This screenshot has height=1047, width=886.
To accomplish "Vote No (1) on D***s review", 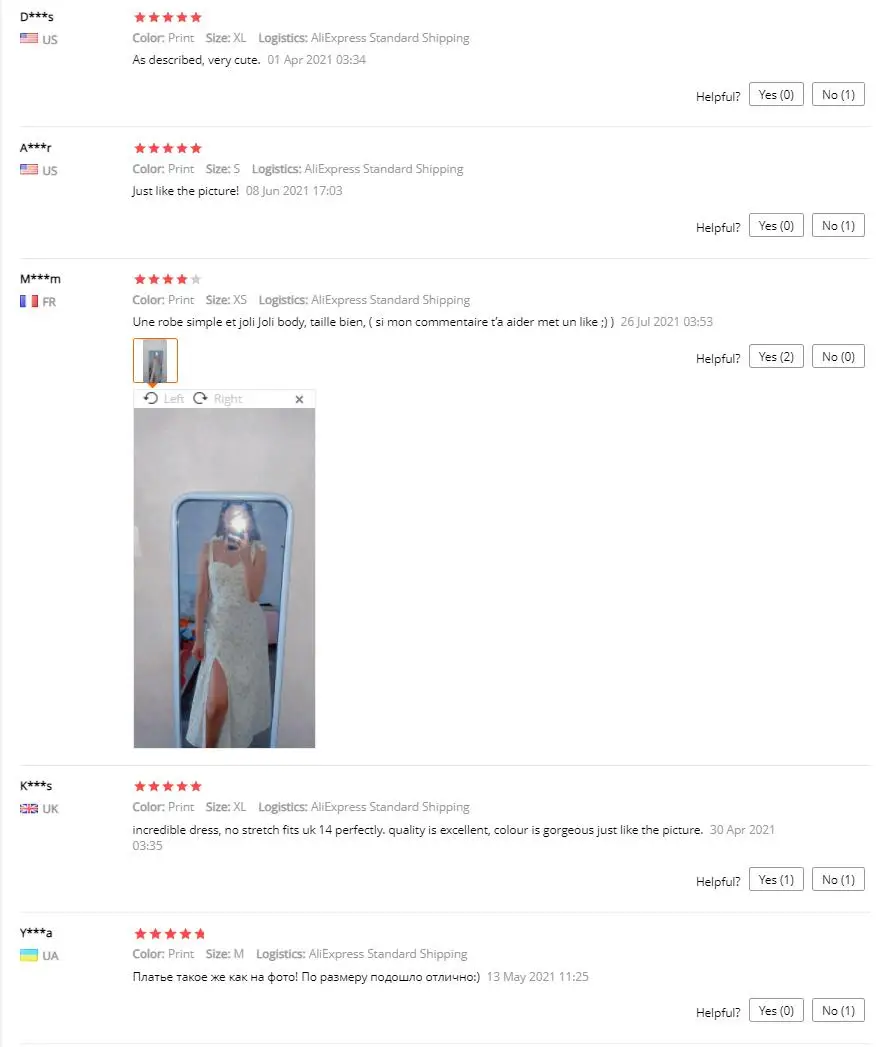I will tap(838, 95).
